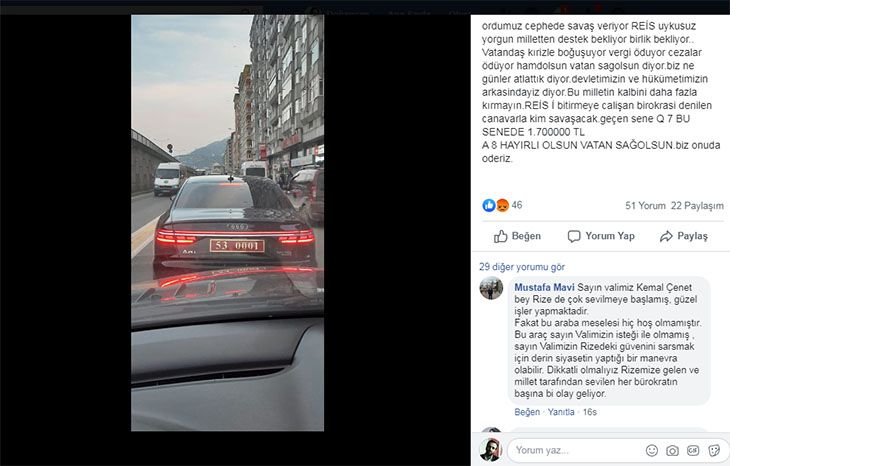Screen dimensions: 880x466
Task: Click the angry reaction icon
Action: tap(502, 205)
